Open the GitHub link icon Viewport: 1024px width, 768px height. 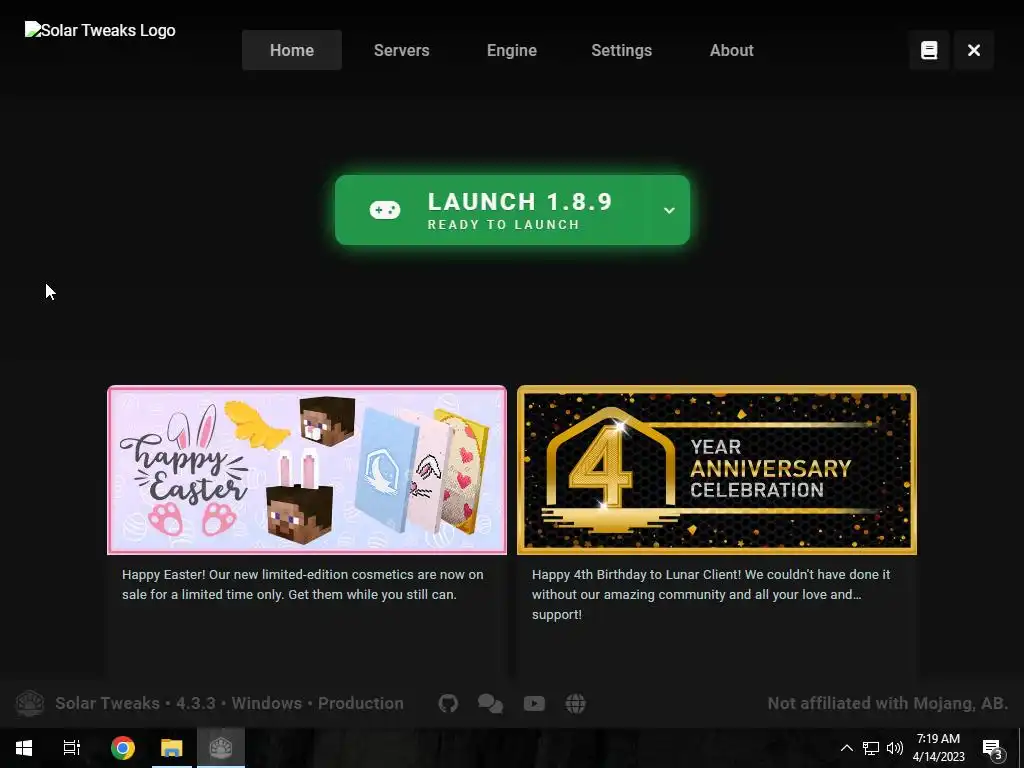coord(448,703)
